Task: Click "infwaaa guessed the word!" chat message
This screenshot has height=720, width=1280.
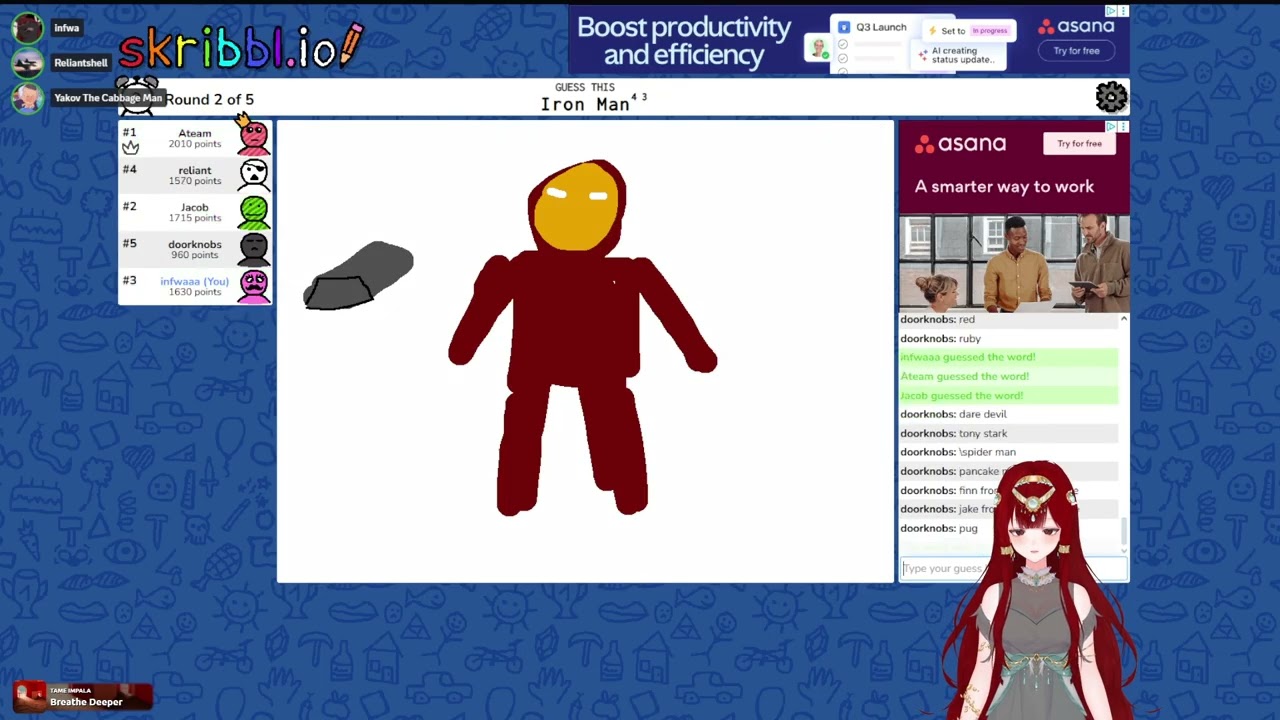Action: coord(1008,357)
